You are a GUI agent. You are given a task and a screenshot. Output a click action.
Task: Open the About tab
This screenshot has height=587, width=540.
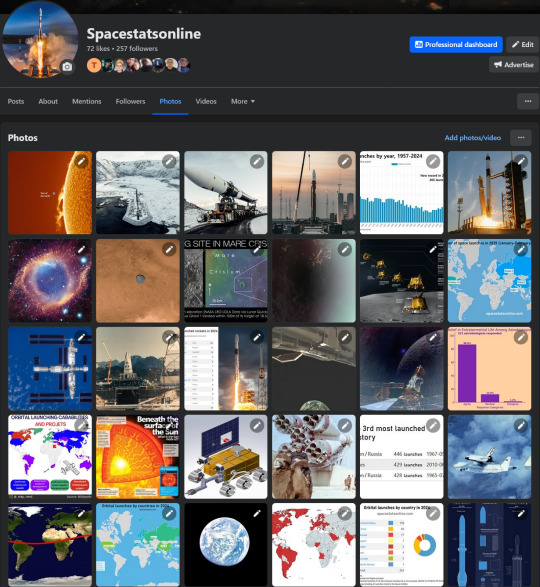tap(48, 101)
